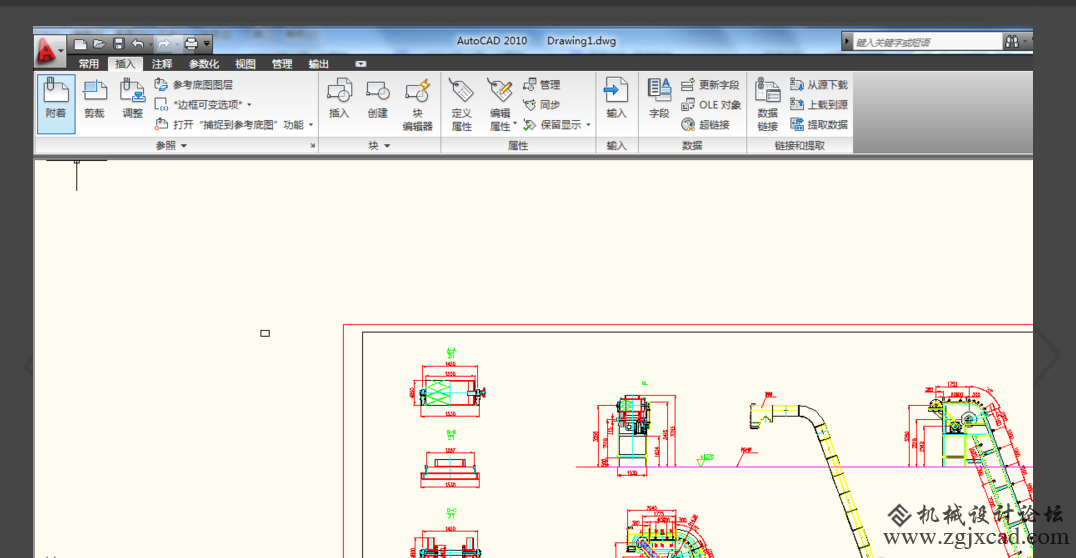Expand the 参照 panel title

pyautogui.click(x=172, y=146)
